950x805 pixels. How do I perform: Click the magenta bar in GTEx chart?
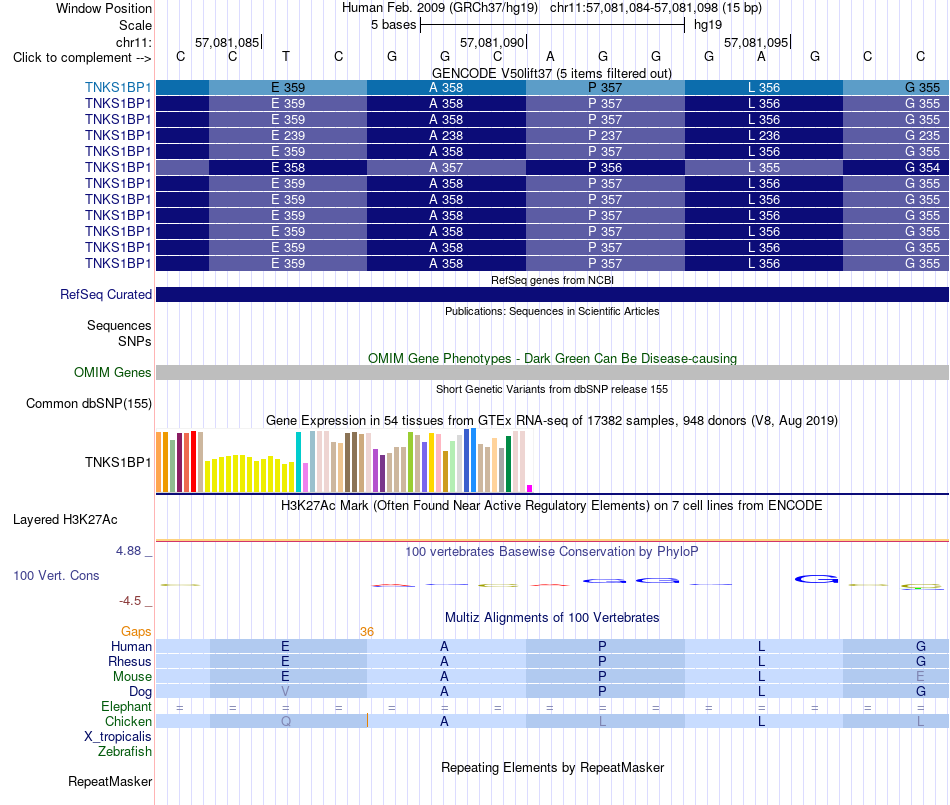(530, 488)
